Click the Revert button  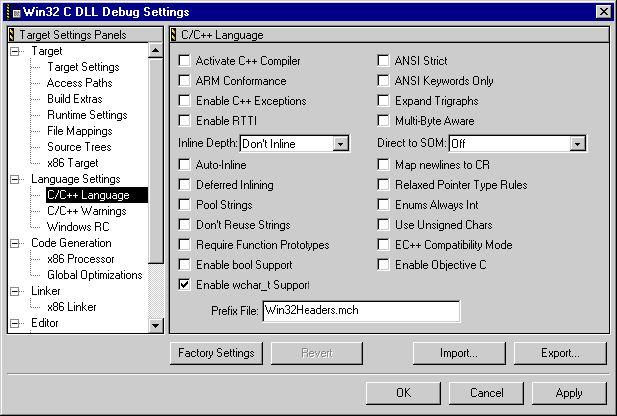coord(317,353)
